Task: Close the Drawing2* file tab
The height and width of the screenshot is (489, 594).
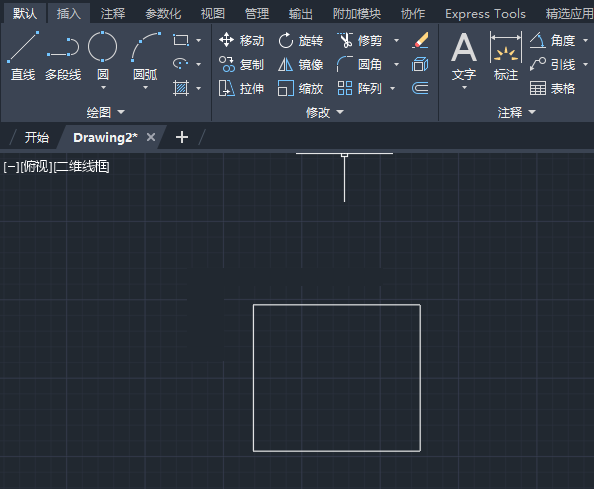Action: click(x=151, y=137)
